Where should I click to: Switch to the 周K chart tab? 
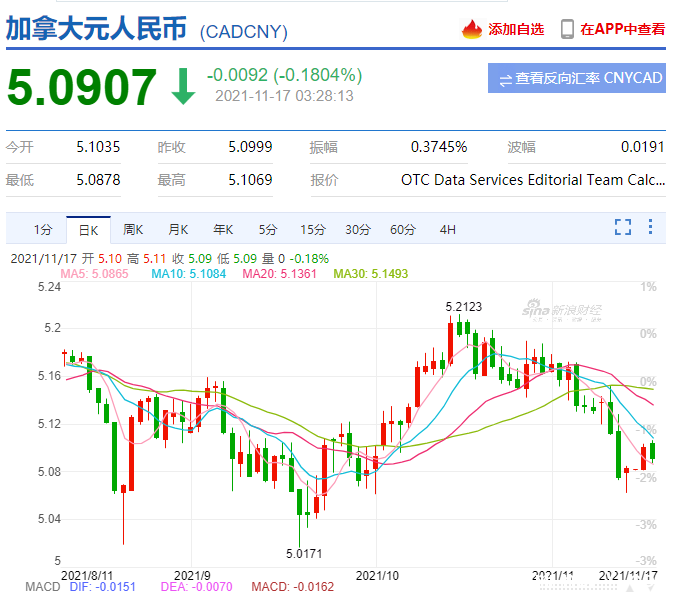(x=133, y=230)
